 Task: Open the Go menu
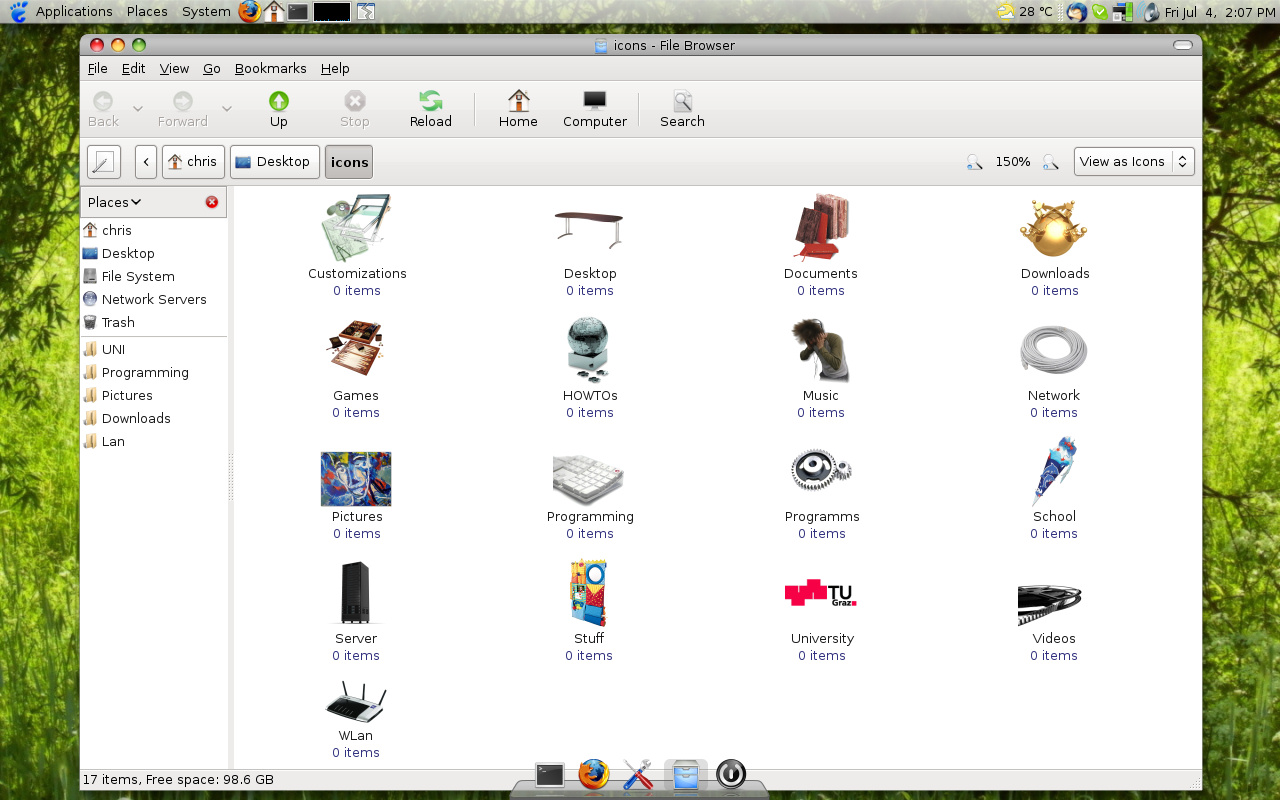pos(212,68)
